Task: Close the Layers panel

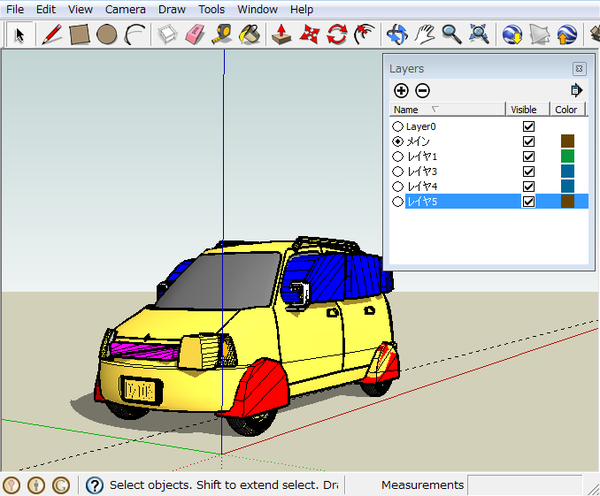Action: tap(579, 69)
